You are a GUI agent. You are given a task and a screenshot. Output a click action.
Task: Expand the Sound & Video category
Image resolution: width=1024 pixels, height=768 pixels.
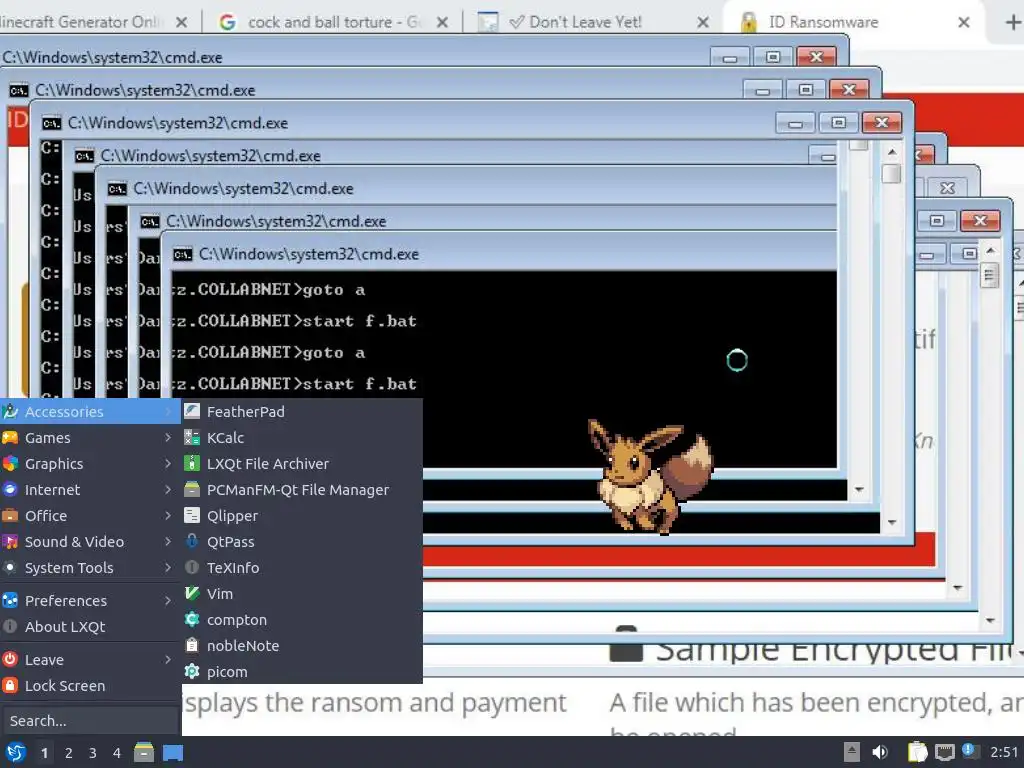click(90, 541)
